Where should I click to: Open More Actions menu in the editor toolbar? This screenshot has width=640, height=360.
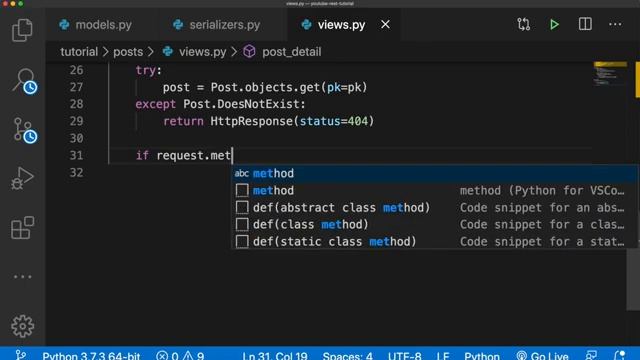615,24
